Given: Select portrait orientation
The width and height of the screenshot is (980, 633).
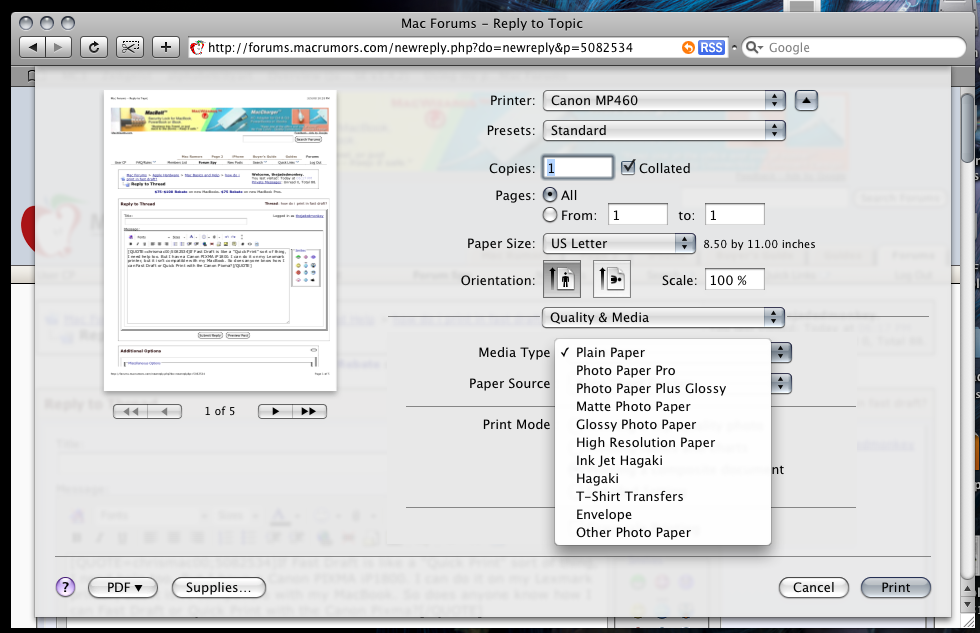Looking at the screenshot, I should (x=561, y=279).
